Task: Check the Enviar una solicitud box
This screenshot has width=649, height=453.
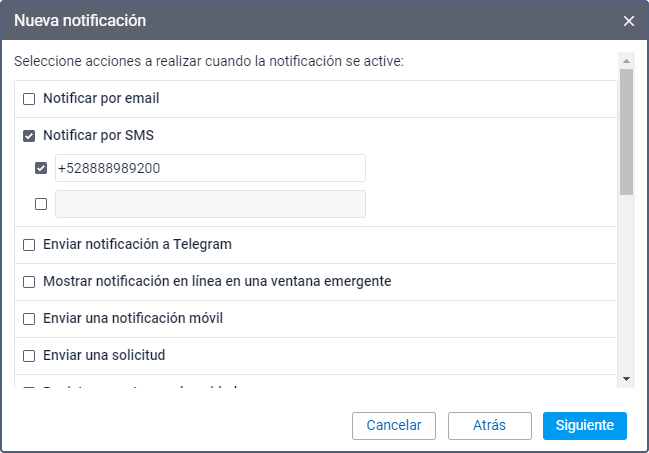Action: click(x=29, y=356)
